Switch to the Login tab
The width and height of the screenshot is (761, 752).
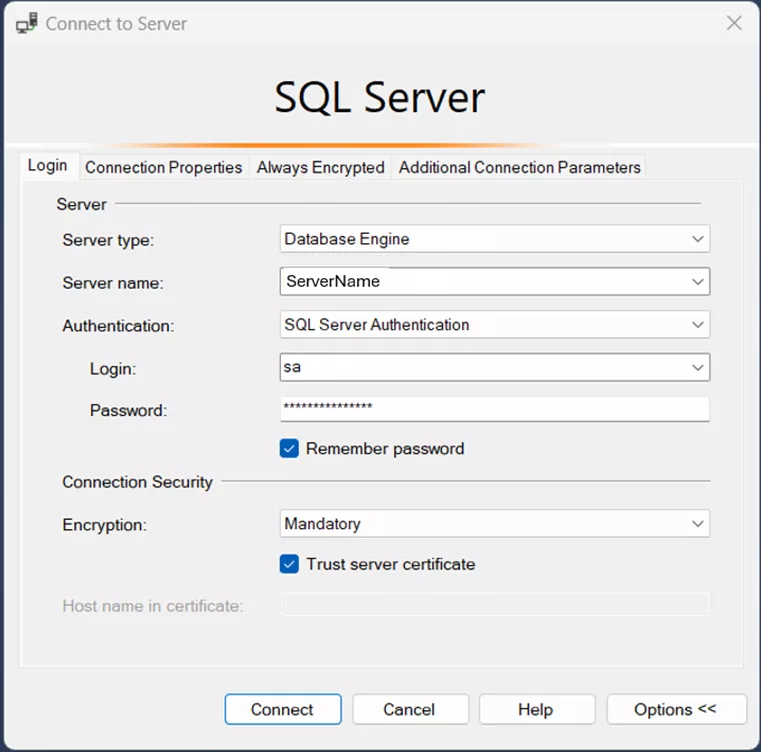tap(47, 166)
